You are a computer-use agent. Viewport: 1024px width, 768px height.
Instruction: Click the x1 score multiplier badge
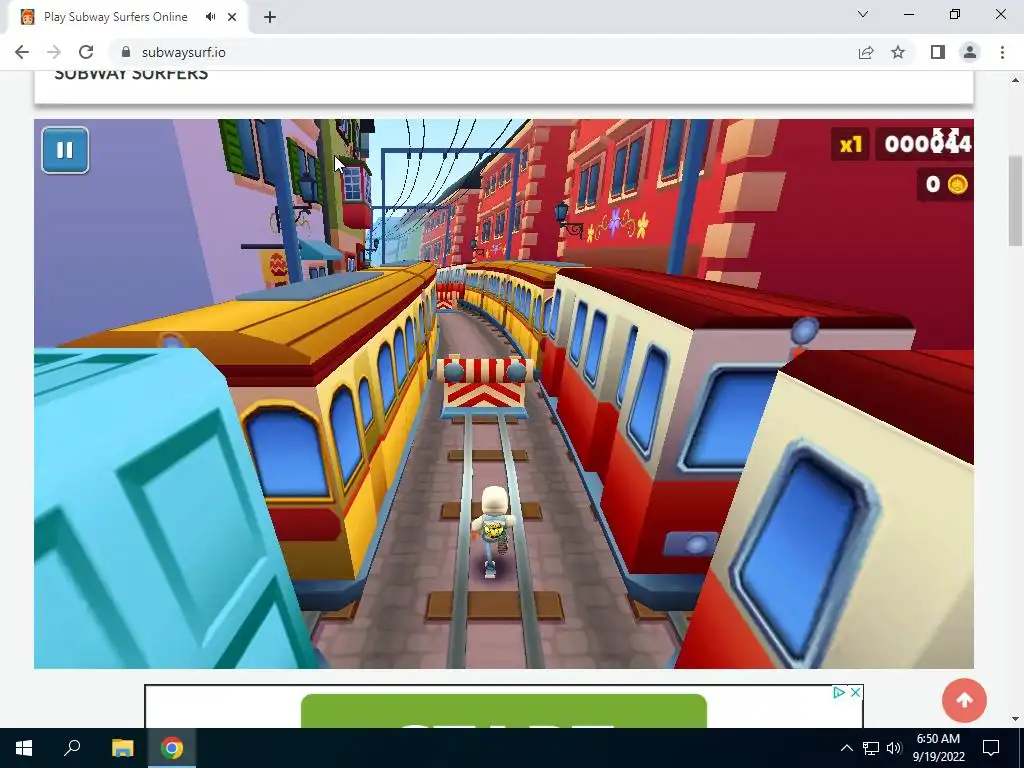pos(850,144)
